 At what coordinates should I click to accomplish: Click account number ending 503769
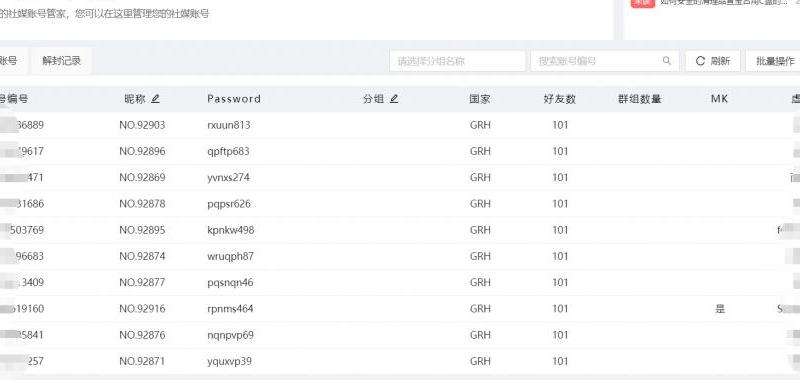point(27,230)
